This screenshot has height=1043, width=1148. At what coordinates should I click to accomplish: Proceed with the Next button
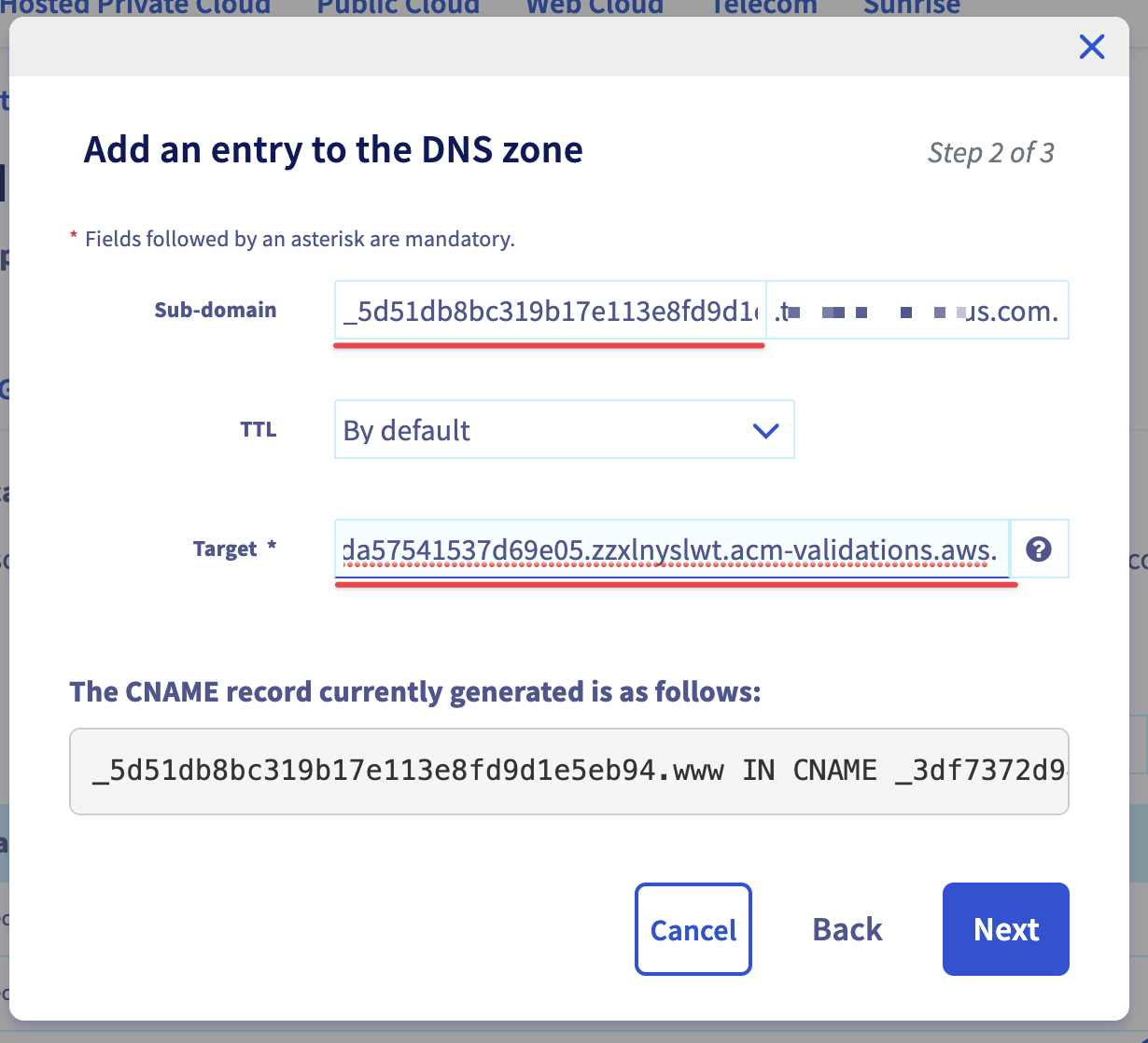click(x=1005, y=929)
